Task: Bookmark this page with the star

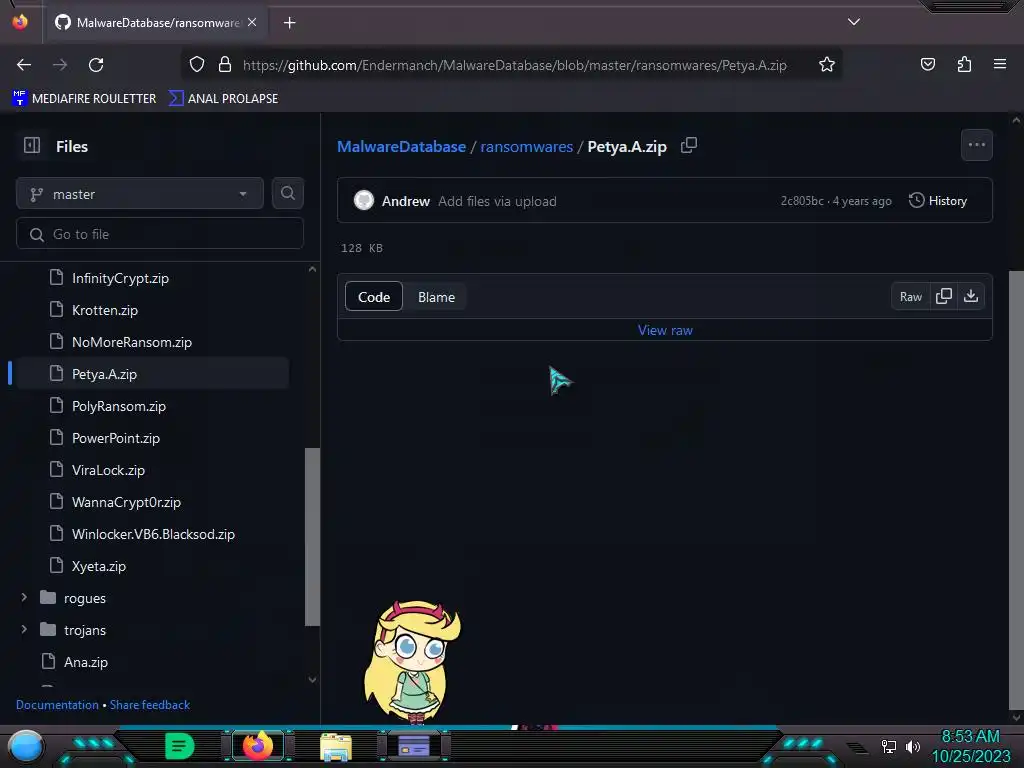Action: pyautogui.click(x=827, y=65)
